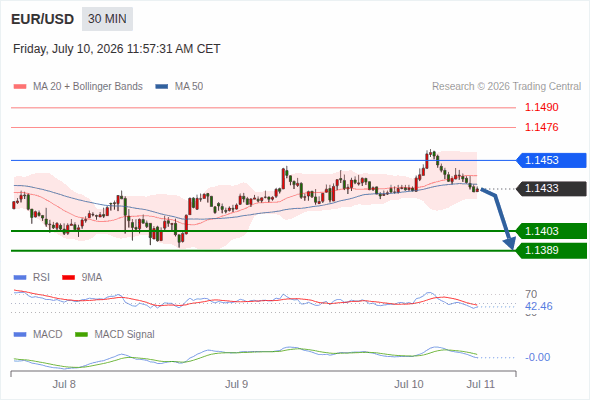Toggle the MACD Signal legend swatch

pyautogui.click(x=81, y=335)
